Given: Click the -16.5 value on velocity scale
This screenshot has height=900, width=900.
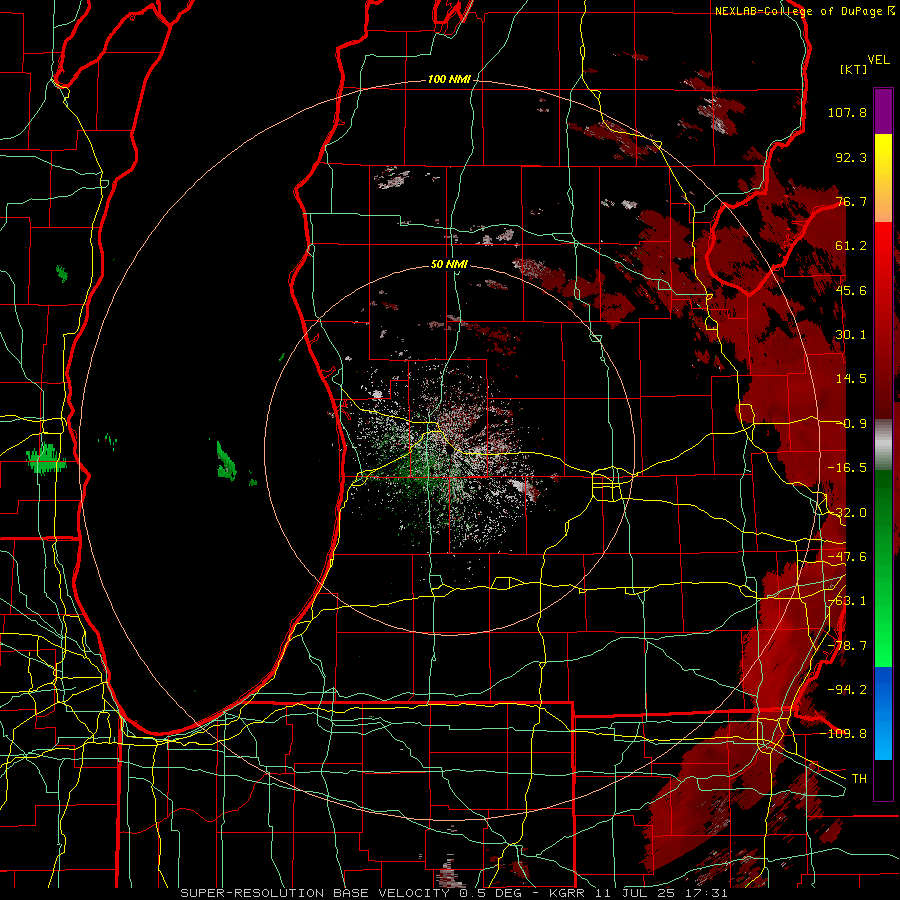Looking at the screenshot, I should [847, 468].
